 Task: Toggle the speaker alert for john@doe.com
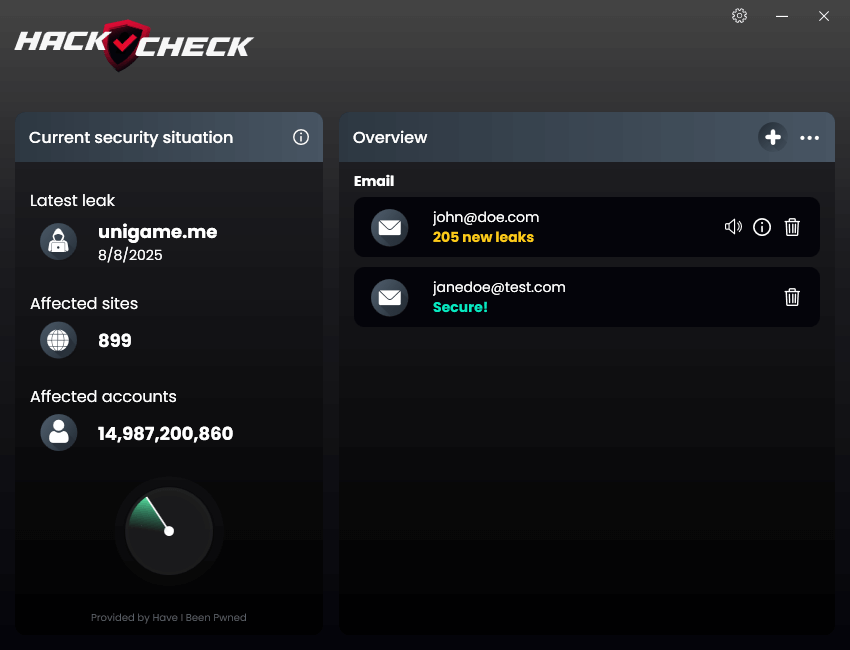click(x=733, y=227)
